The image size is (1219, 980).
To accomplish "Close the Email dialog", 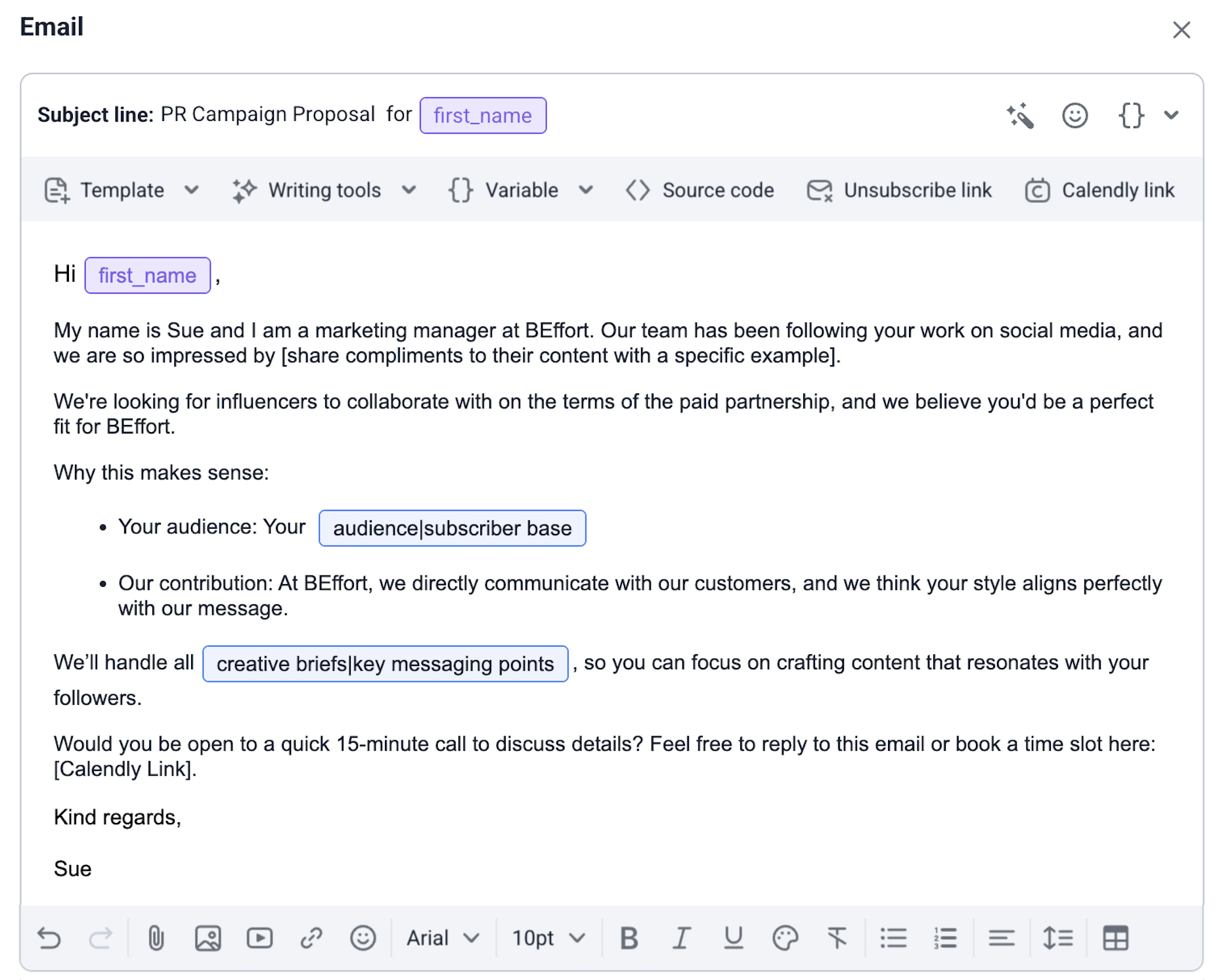I will pos(1181,30).
